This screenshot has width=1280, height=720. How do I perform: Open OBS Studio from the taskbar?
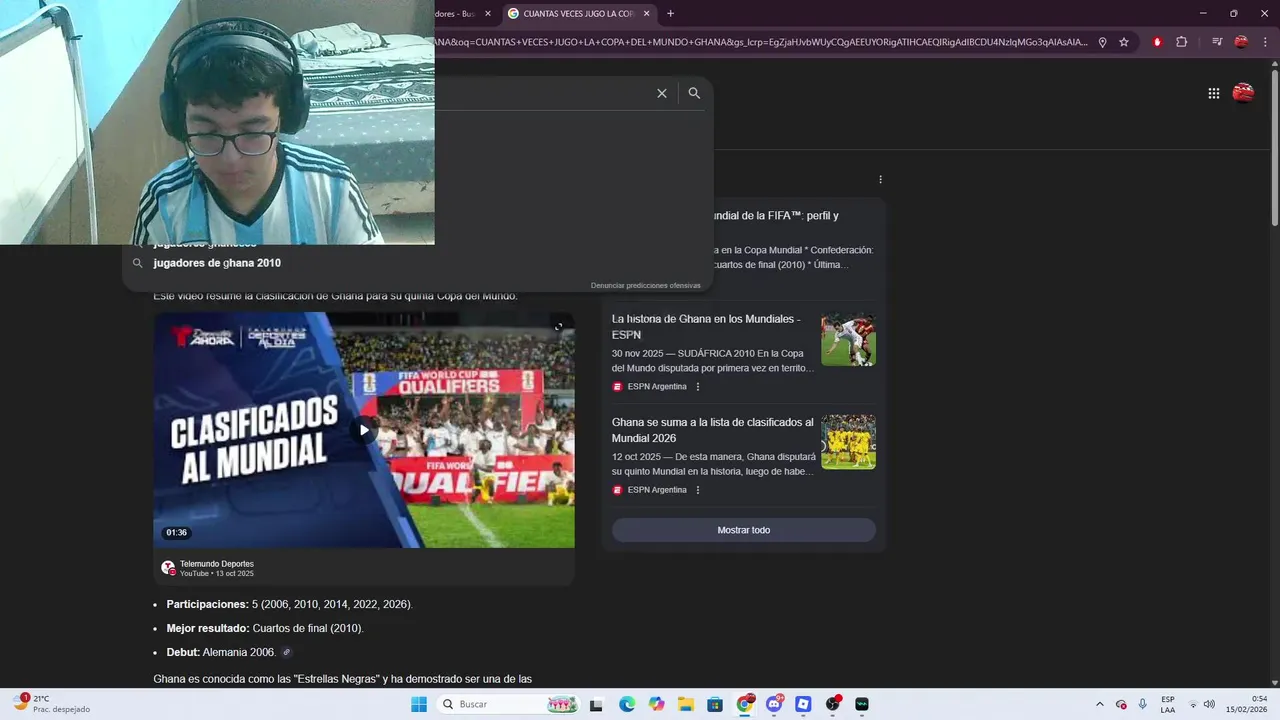point(832,704)
